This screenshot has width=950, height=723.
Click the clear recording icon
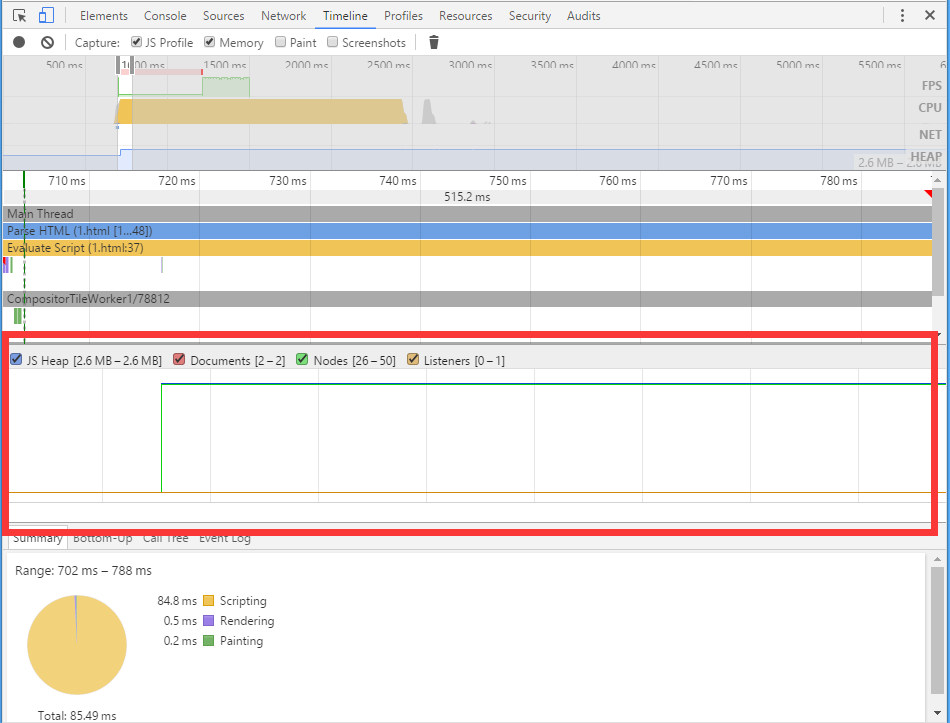(47, 42)
